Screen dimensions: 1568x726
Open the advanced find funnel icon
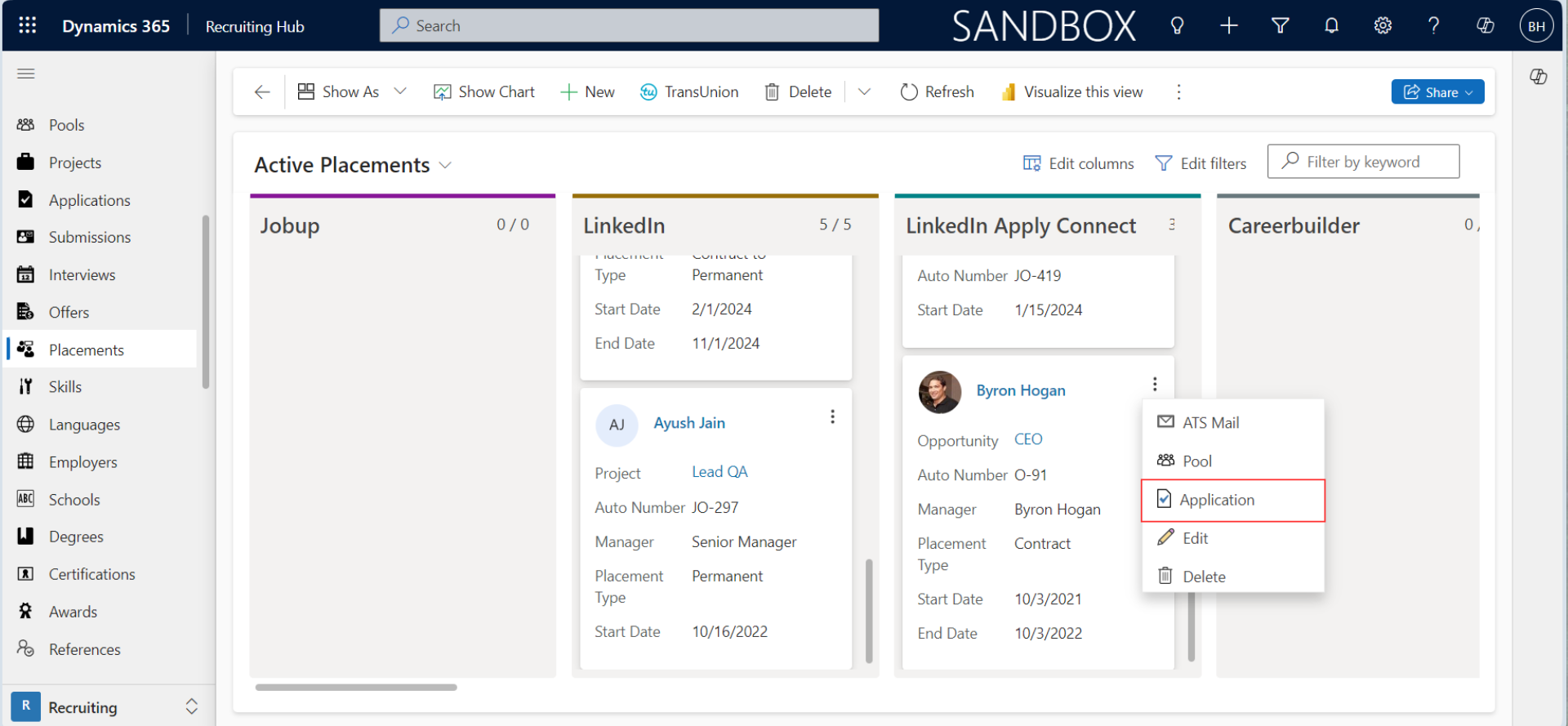pos(1280,25)
